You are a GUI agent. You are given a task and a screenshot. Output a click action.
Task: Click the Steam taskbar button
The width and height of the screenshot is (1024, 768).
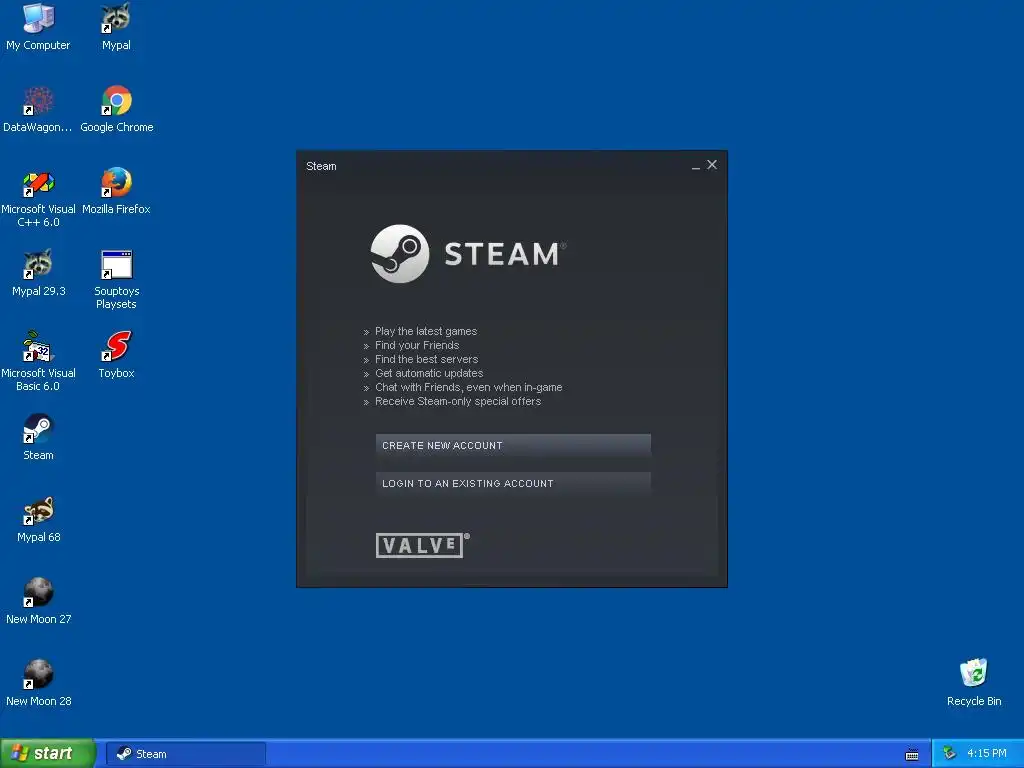pyautogui.click(x=185, y=754)
